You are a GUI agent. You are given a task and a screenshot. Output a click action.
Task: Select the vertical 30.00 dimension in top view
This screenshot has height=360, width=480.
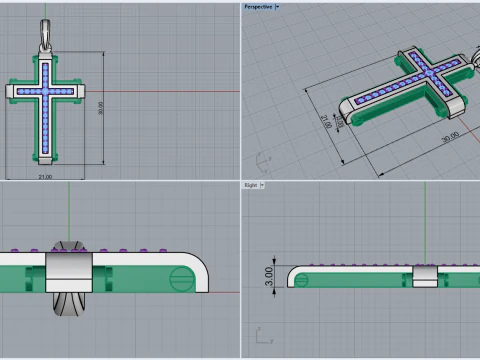point(101,108)
